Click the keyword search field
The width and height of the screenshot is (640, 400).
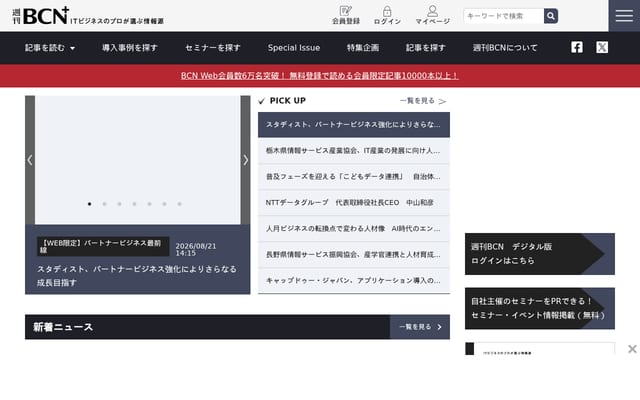click(504, 16)
